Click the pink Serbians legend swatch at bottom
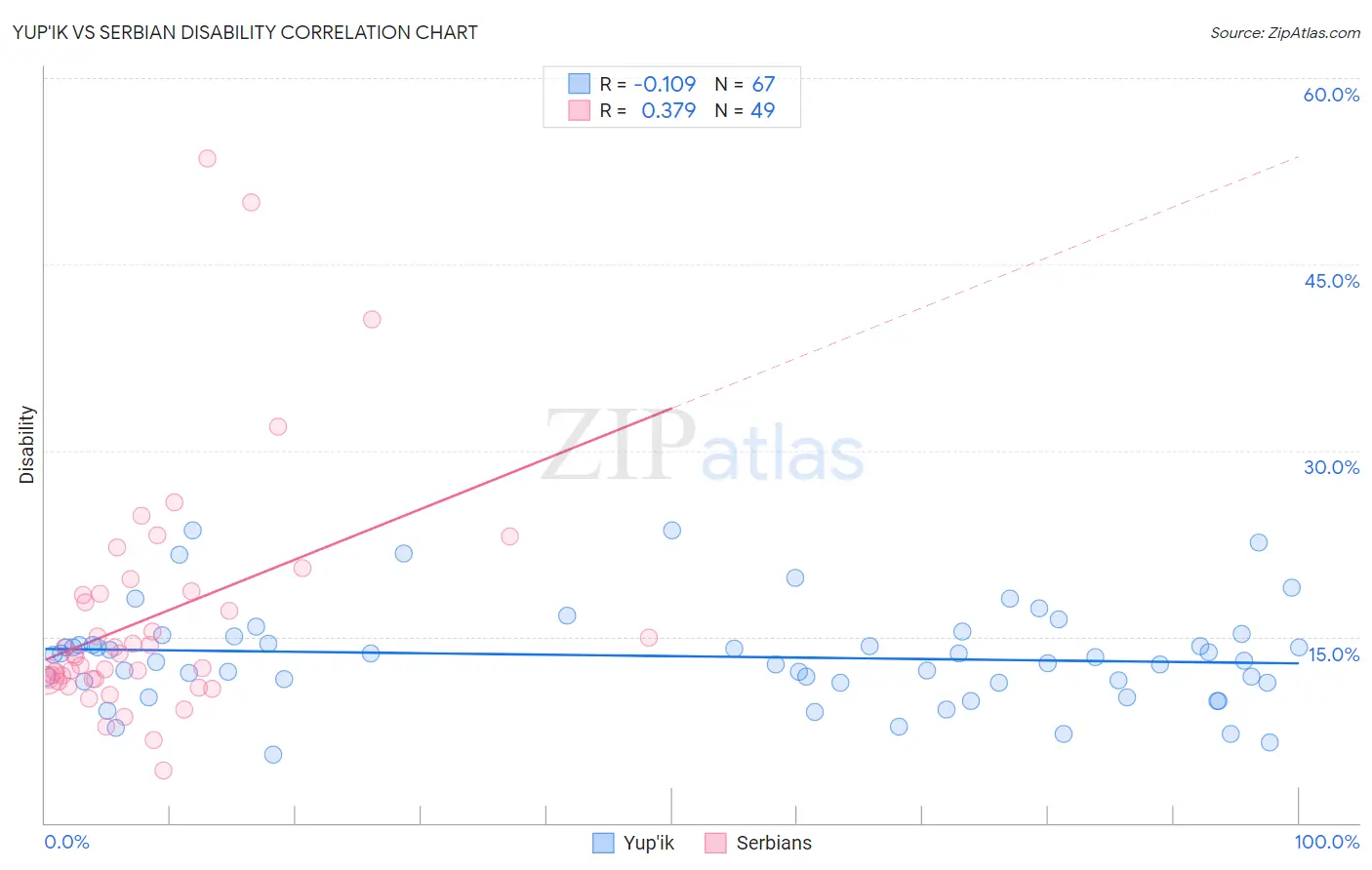Screen dimensions: 1372x870 (x=715, y=843)
